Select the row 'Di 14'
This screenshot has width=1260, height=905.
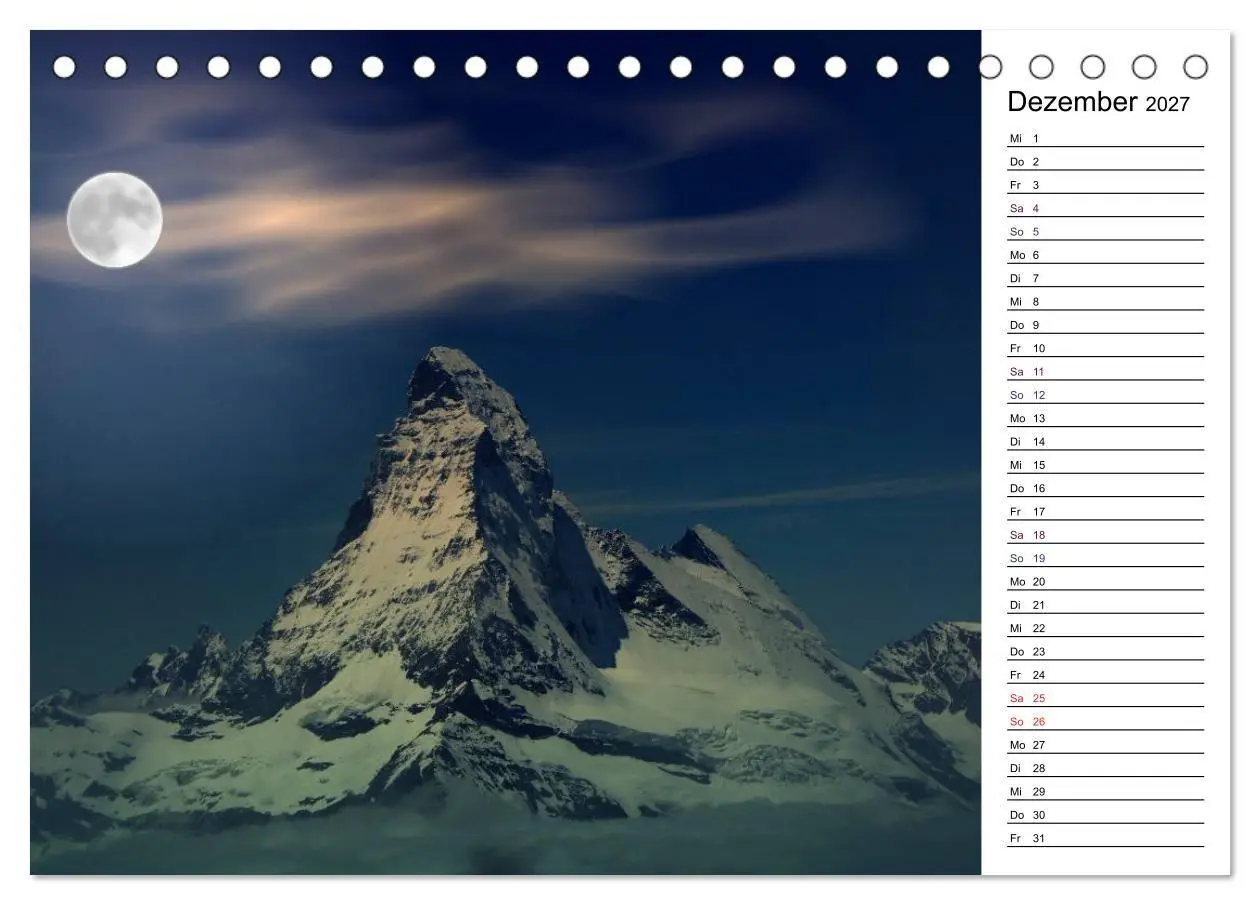click(1105, 441)
